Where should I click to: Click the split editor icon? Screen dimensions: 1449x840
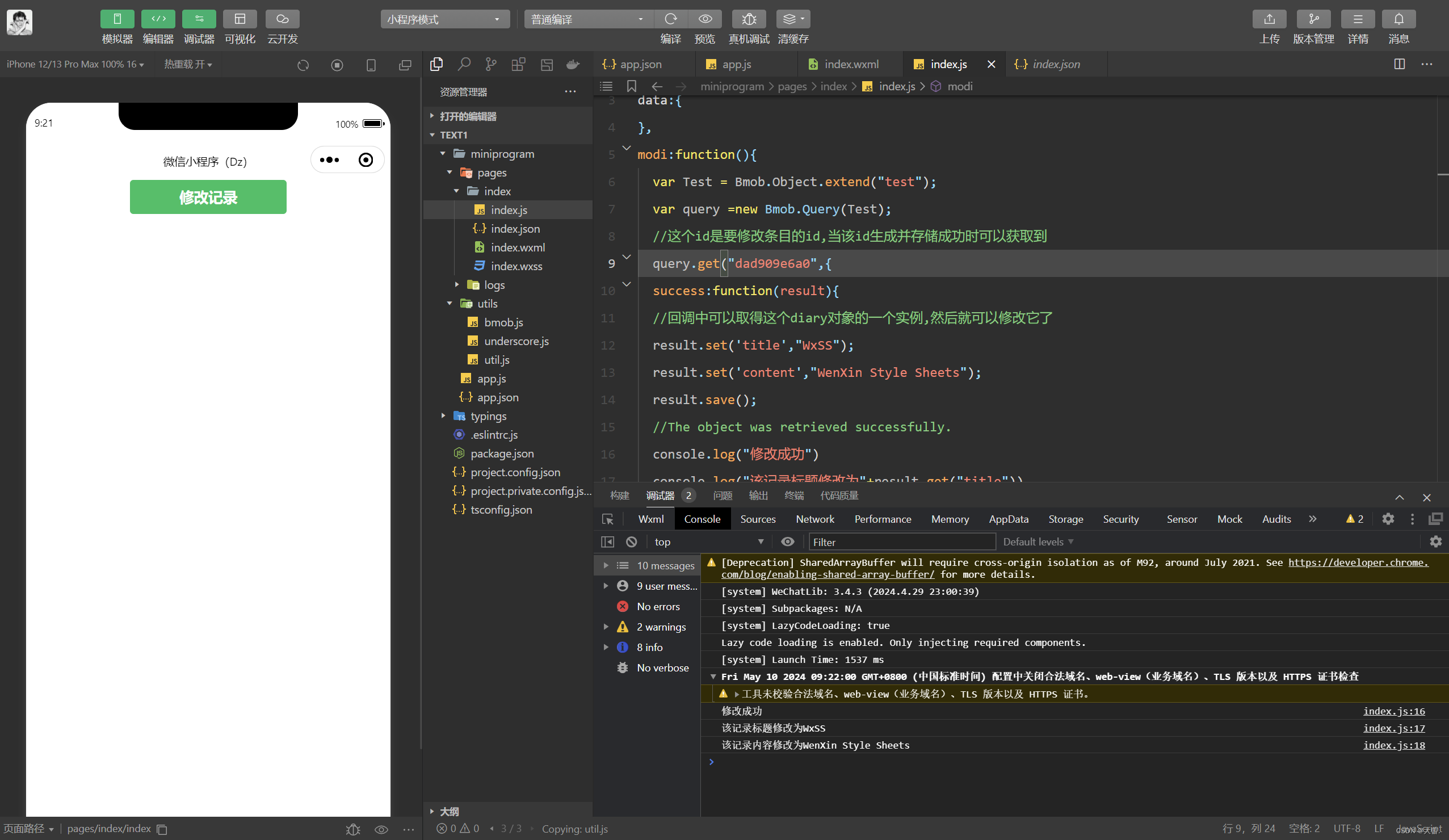1399,64
